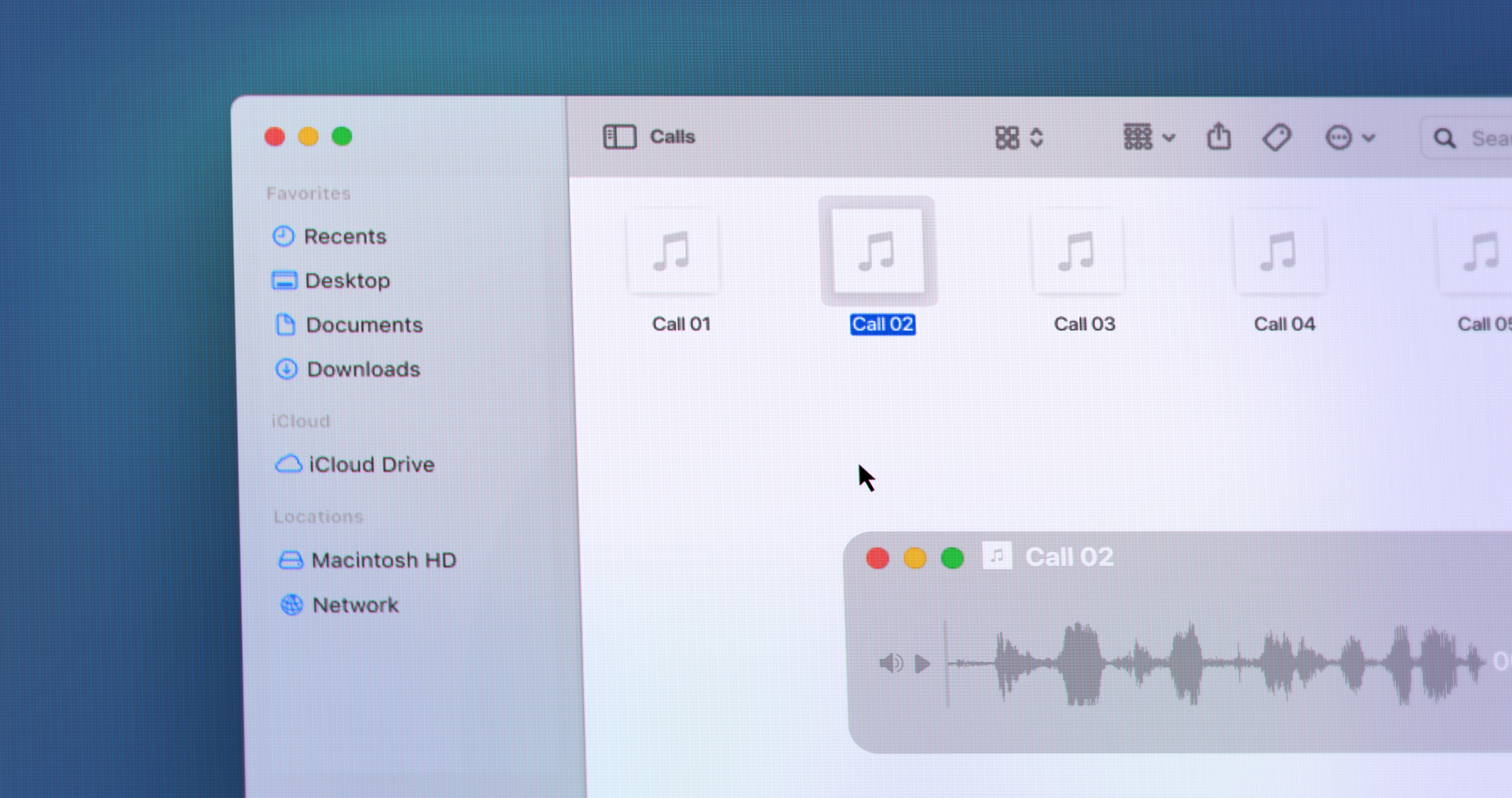
Task: Open the Downloads folder
Action: point(362,369)
